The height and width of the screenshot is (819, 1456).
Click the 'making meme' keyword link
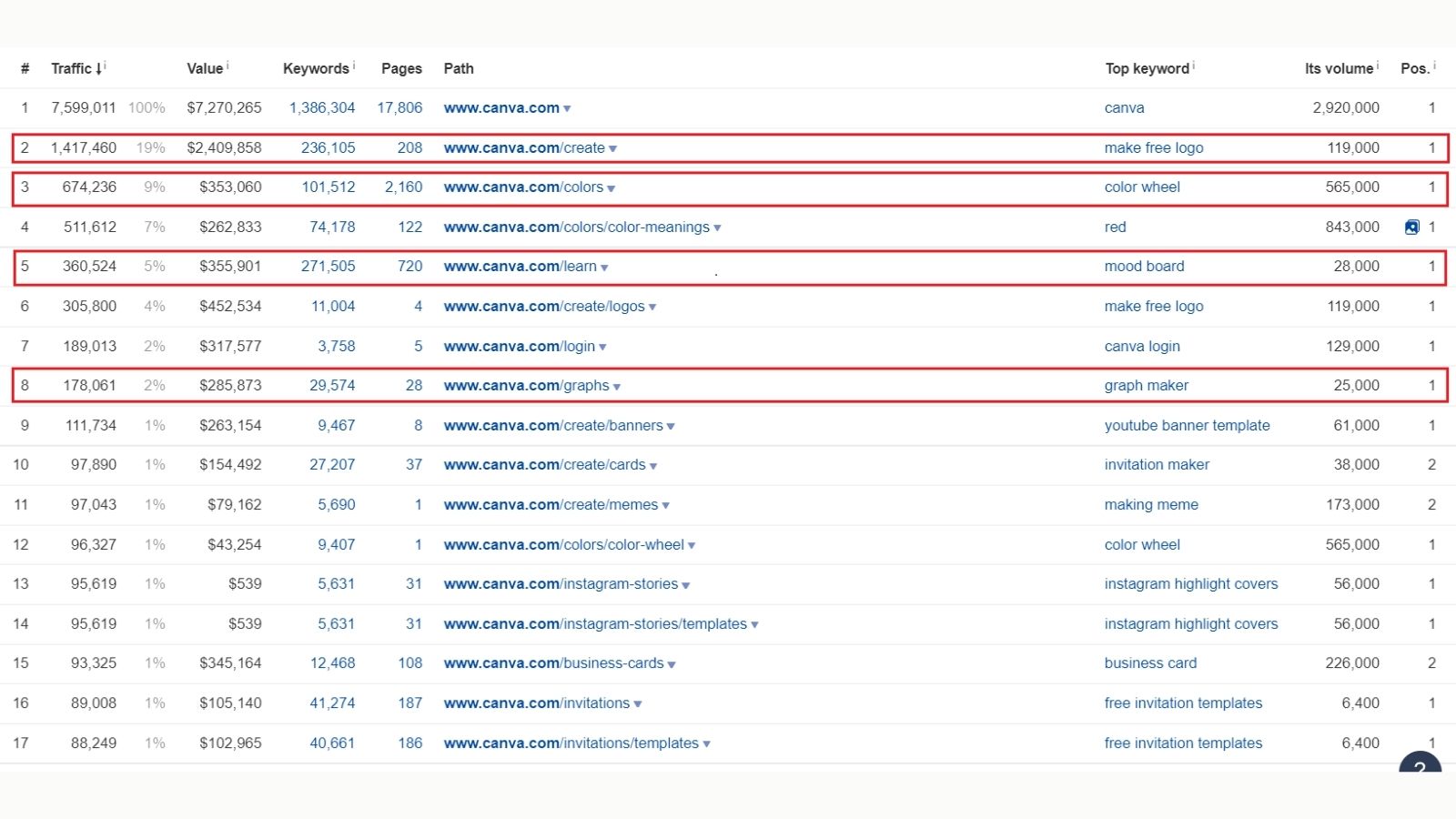click(x=1152, y=504)
